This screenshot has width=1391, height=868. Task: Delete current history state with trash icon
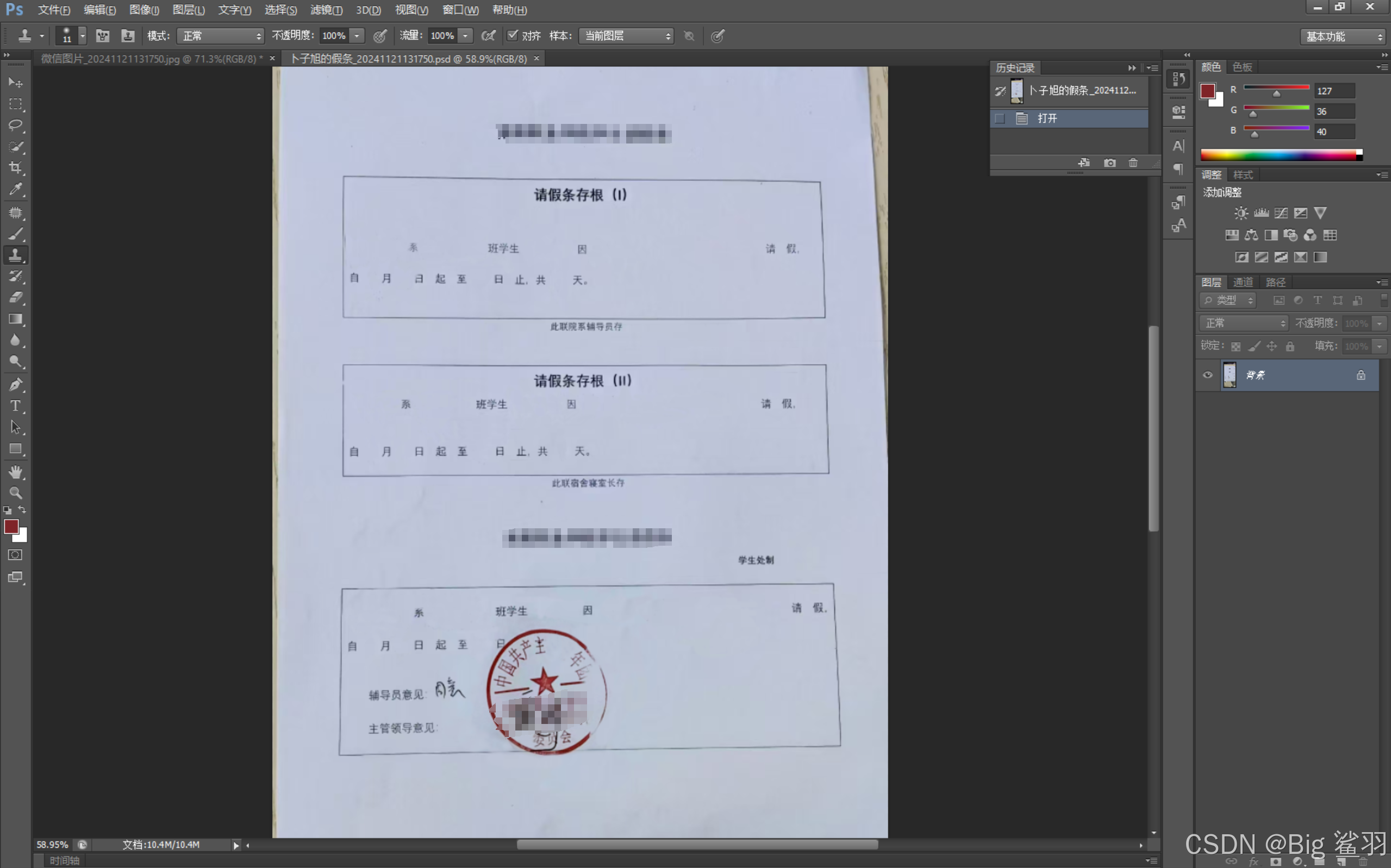tap(1133, 163)
